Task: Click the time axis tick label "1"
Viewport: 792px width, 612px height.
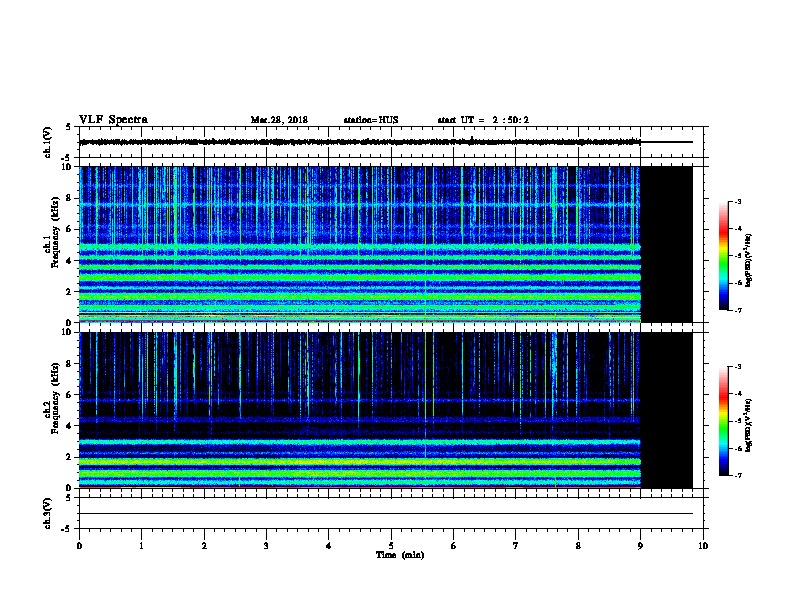Action: (x=141, y=545)
